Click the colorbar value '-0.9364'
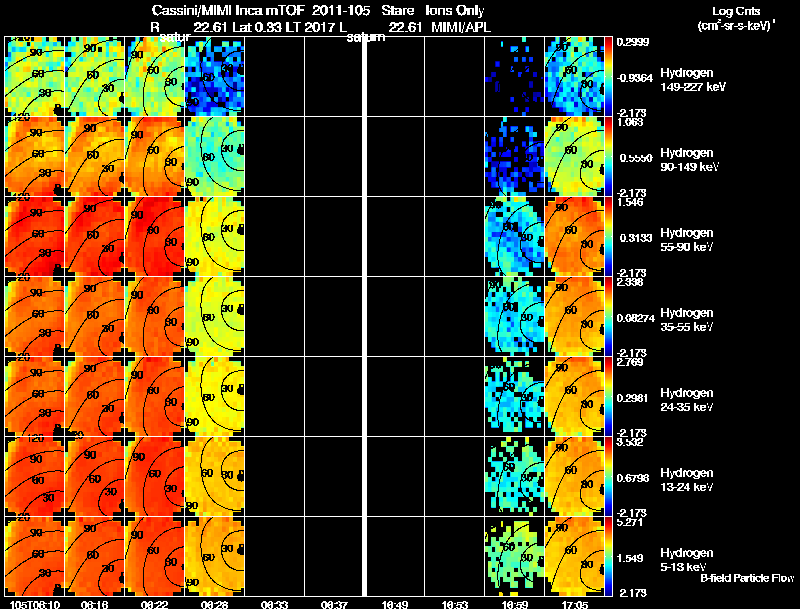Image resolution: width=800 pixels, height=609 pixels. (635, 78)
